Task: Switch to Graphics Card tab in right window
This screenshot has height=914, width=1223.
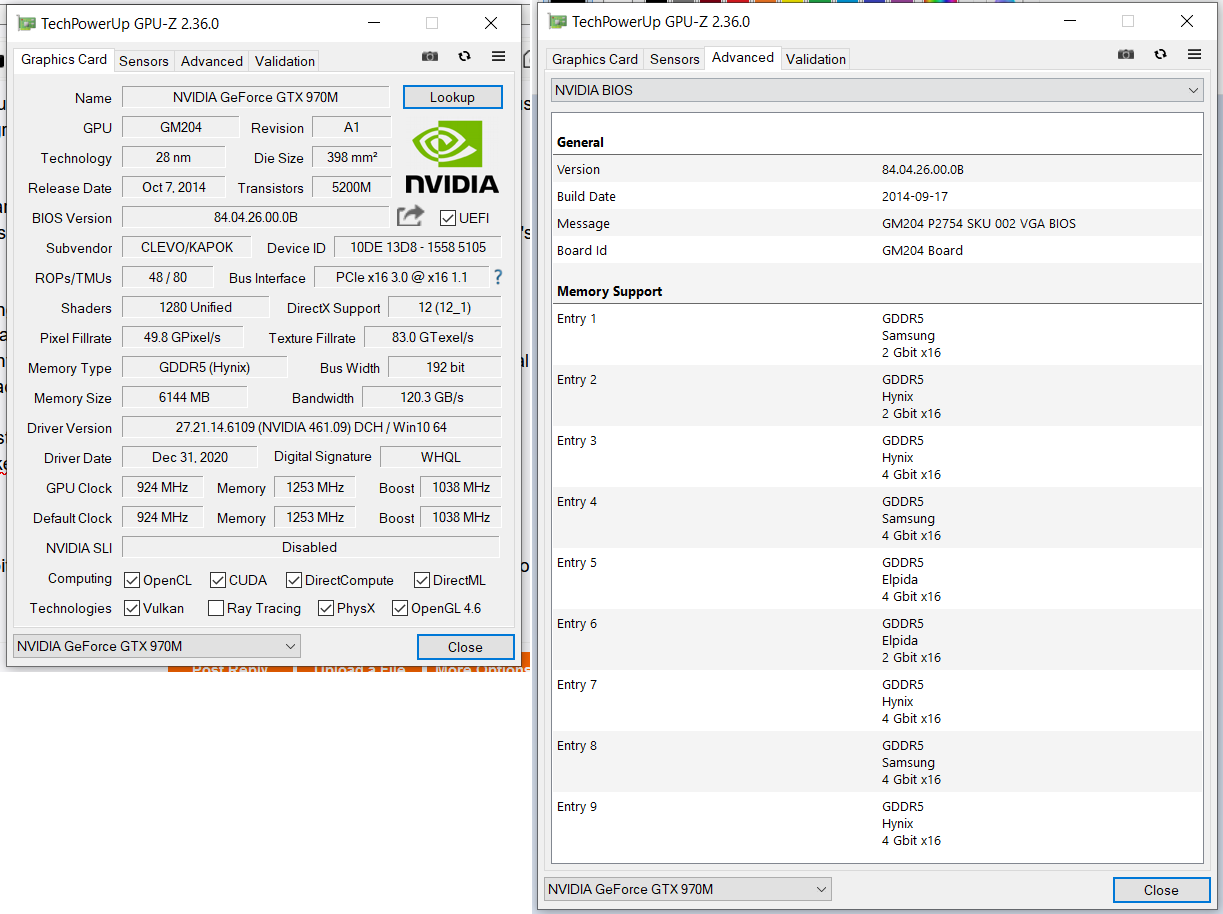Action: [595, 59]
